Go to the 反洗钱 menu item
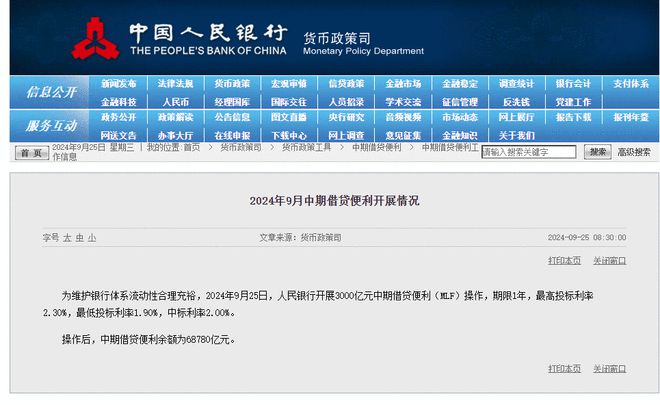Viewport: 660px width, 405px height. tap(517, 102)
